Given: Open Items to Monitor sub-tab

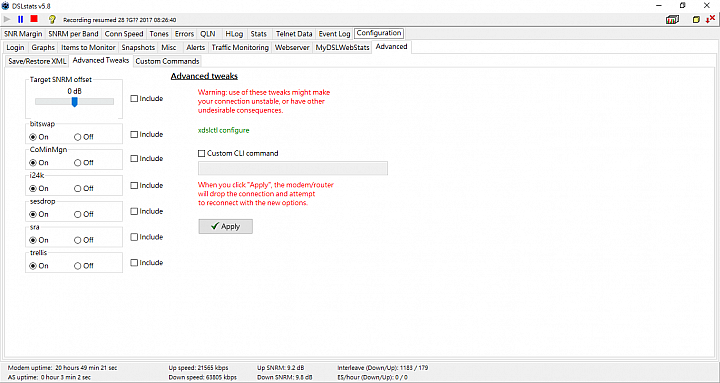Looking at the screenshot, I should point(88,47).
